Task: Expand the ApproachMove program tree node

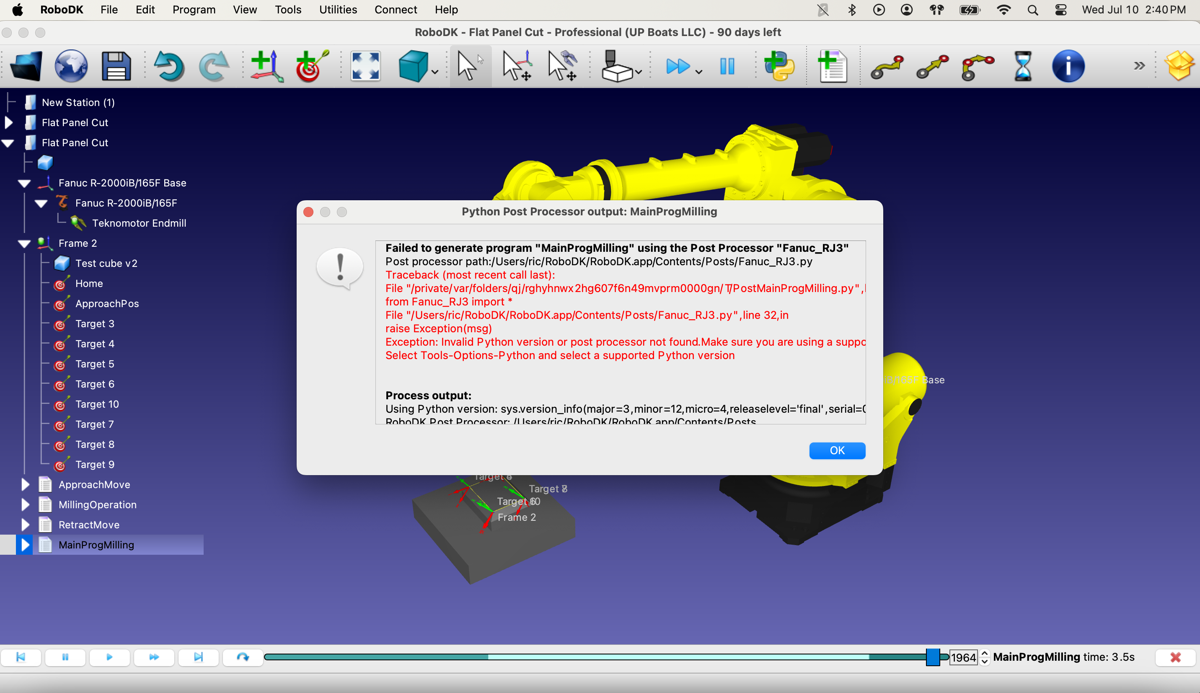Action: [x=26, y=485]
